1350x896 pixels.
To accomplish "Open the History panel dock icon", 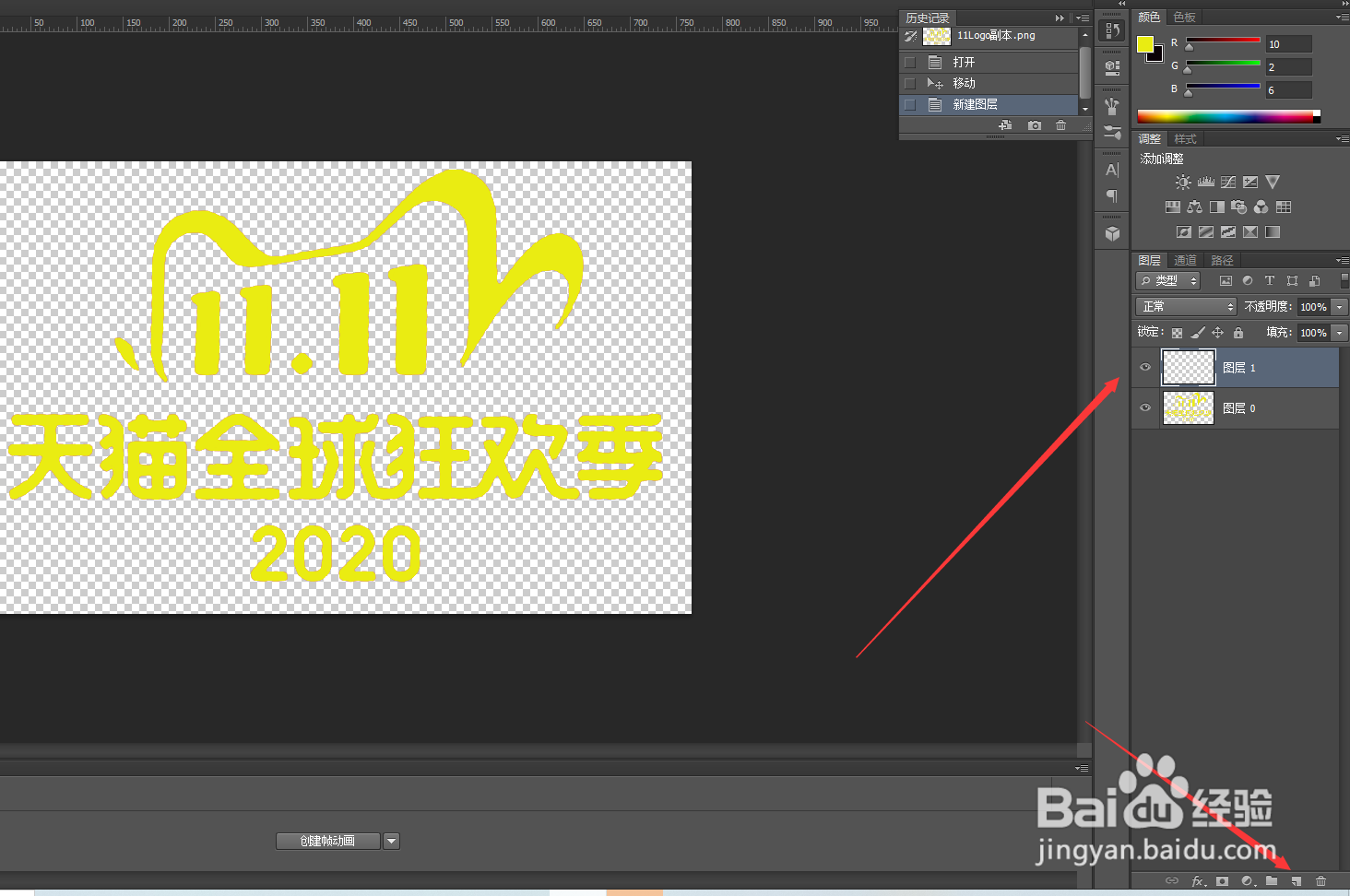I will [1112, 30].
